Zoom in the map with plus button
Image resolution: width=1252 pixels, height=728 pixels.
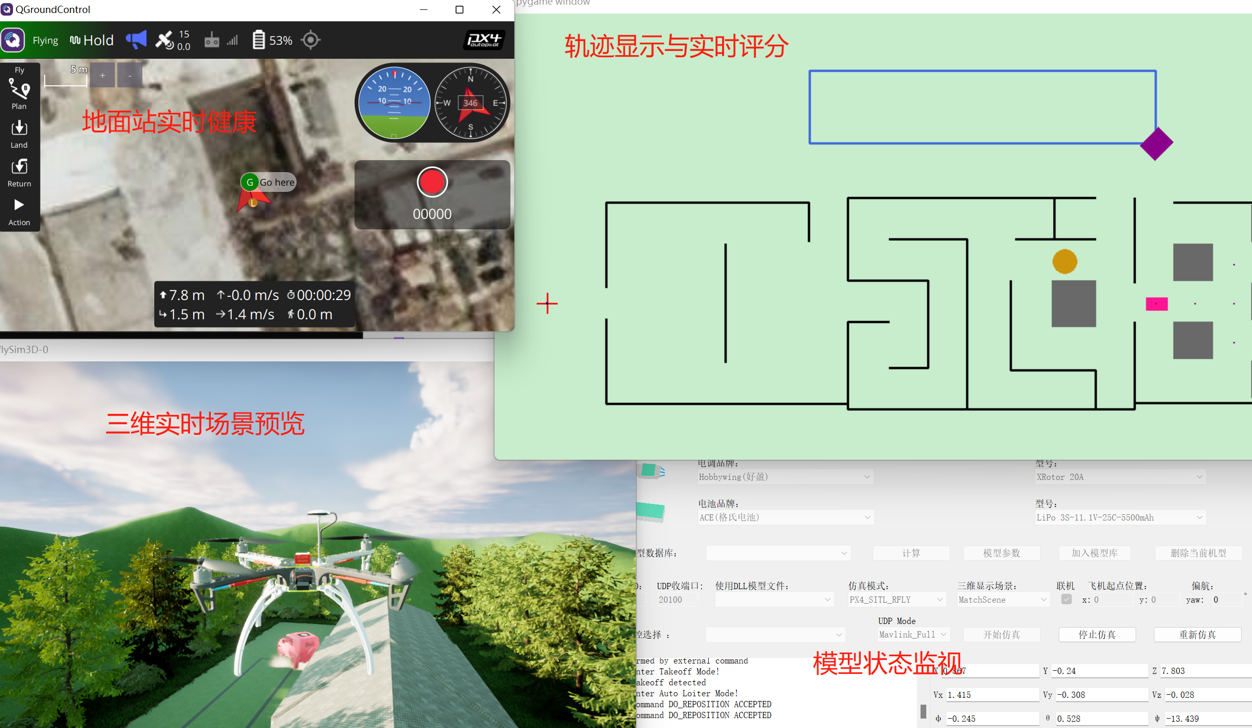click(102, 76)
